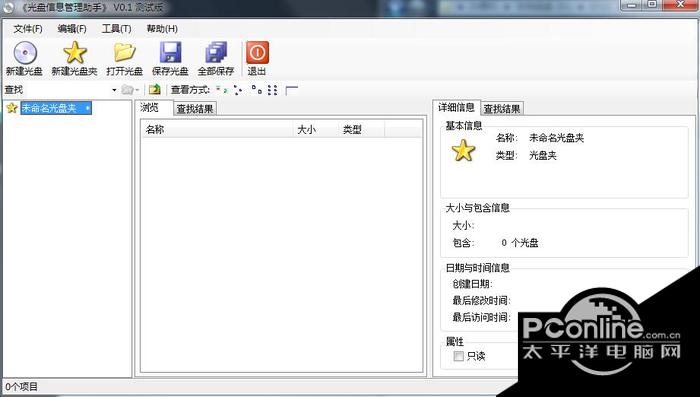Select third view mode icon after 查看方式

tap(256, 90)
